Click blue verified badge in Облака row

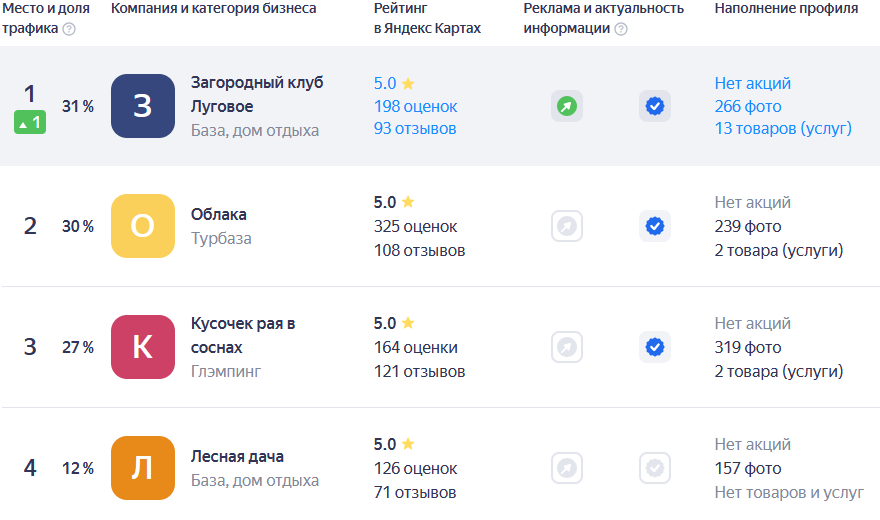tap(655, 227)
